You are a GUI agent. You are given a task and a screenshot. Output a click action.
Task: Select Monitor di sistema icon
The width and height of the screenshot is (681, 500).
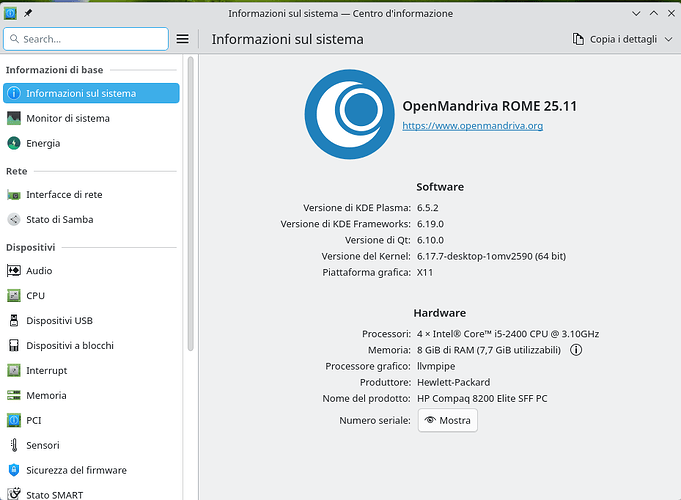pos(14,118)
